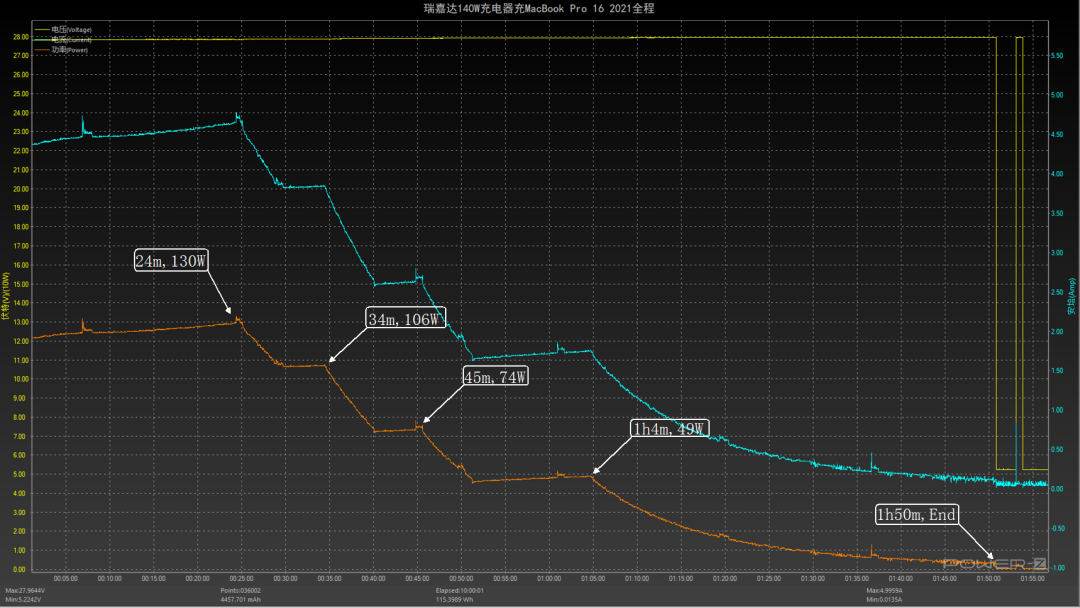Screen dimensions: 1080x608
Task: Click the Points:036002 status entry
Action: coord(240,591)
